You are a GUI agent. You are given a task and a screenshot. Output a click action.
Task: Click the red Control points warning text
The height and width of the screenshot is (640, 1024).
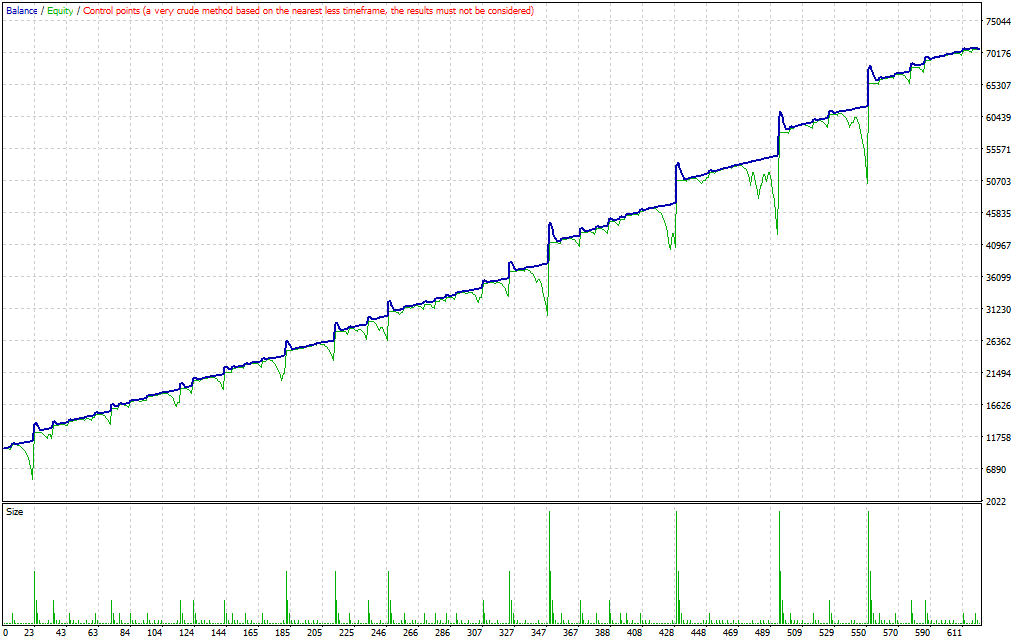point(308,10)
